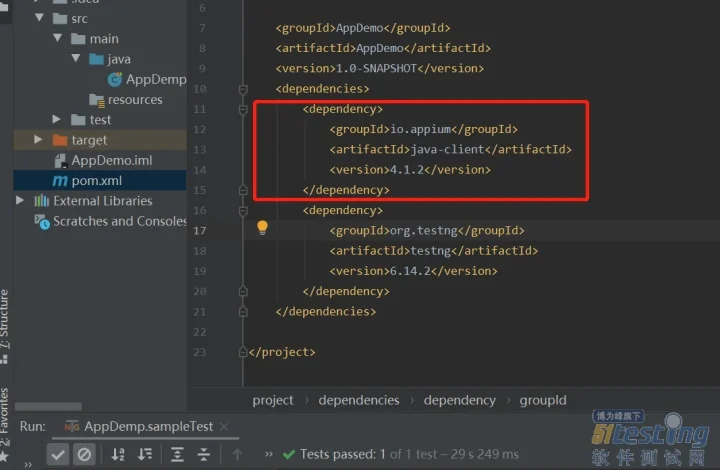Collapse all test results icon

203,454
